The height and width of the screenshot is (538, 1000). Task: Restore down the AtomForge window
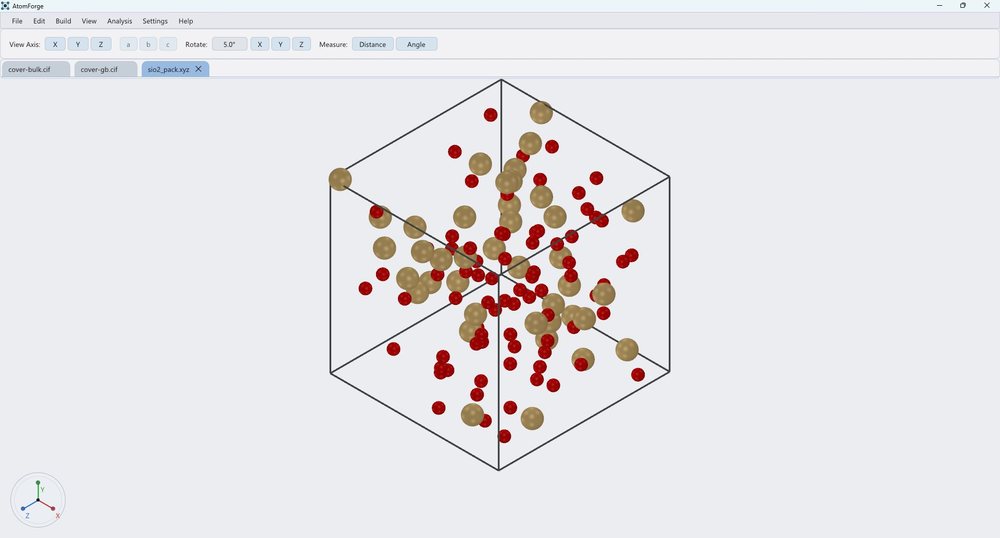tap(963, 6)
